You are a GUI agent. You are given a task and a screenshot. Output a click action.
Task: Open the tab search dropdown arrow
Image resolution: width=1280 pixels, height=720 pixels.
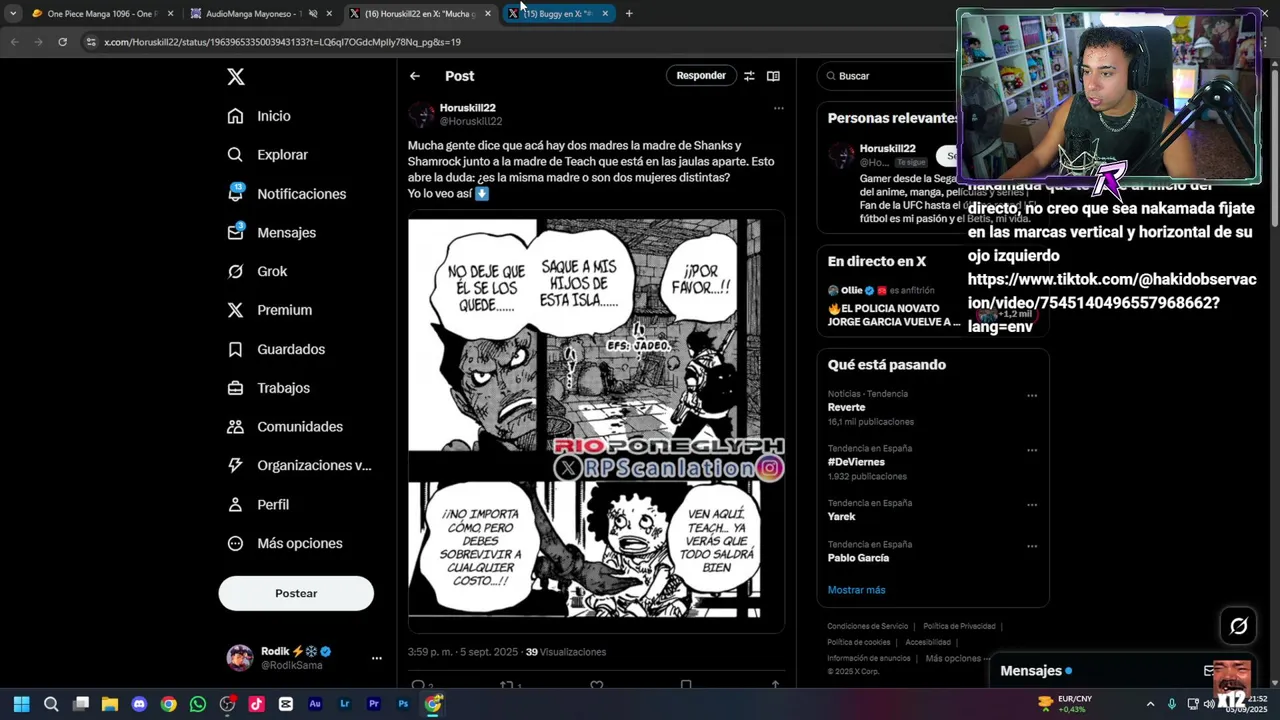click(x=12, y=14)
